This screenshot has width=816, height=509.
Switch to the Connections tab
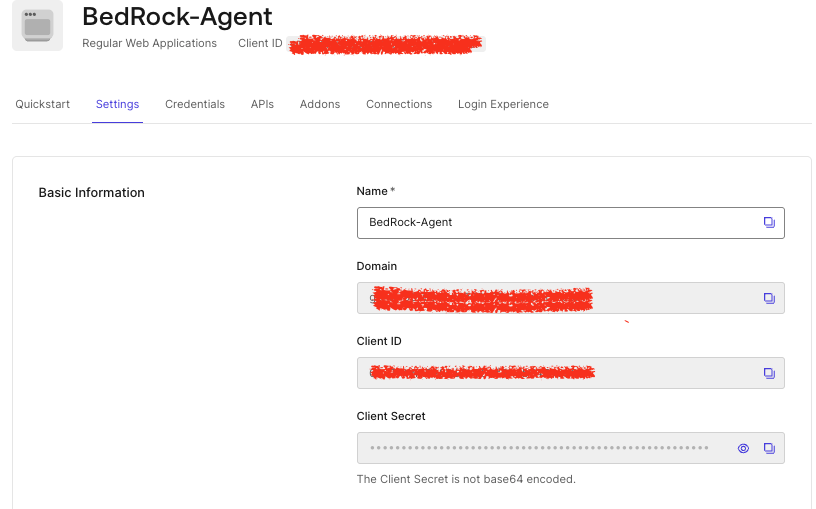399,104
